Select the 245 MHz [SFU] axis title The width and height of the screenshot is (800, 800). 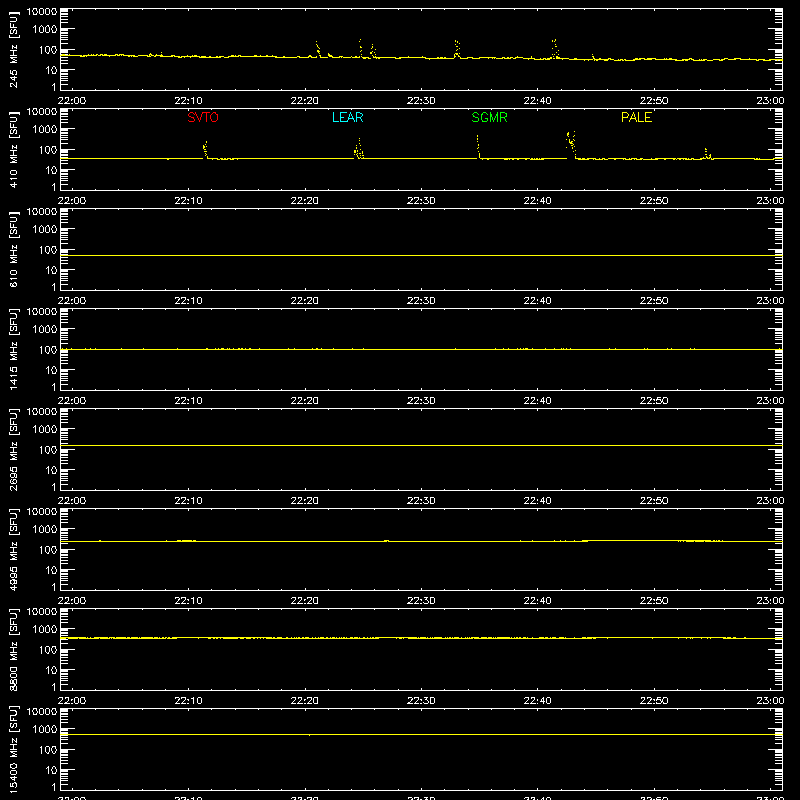(13, 49)
